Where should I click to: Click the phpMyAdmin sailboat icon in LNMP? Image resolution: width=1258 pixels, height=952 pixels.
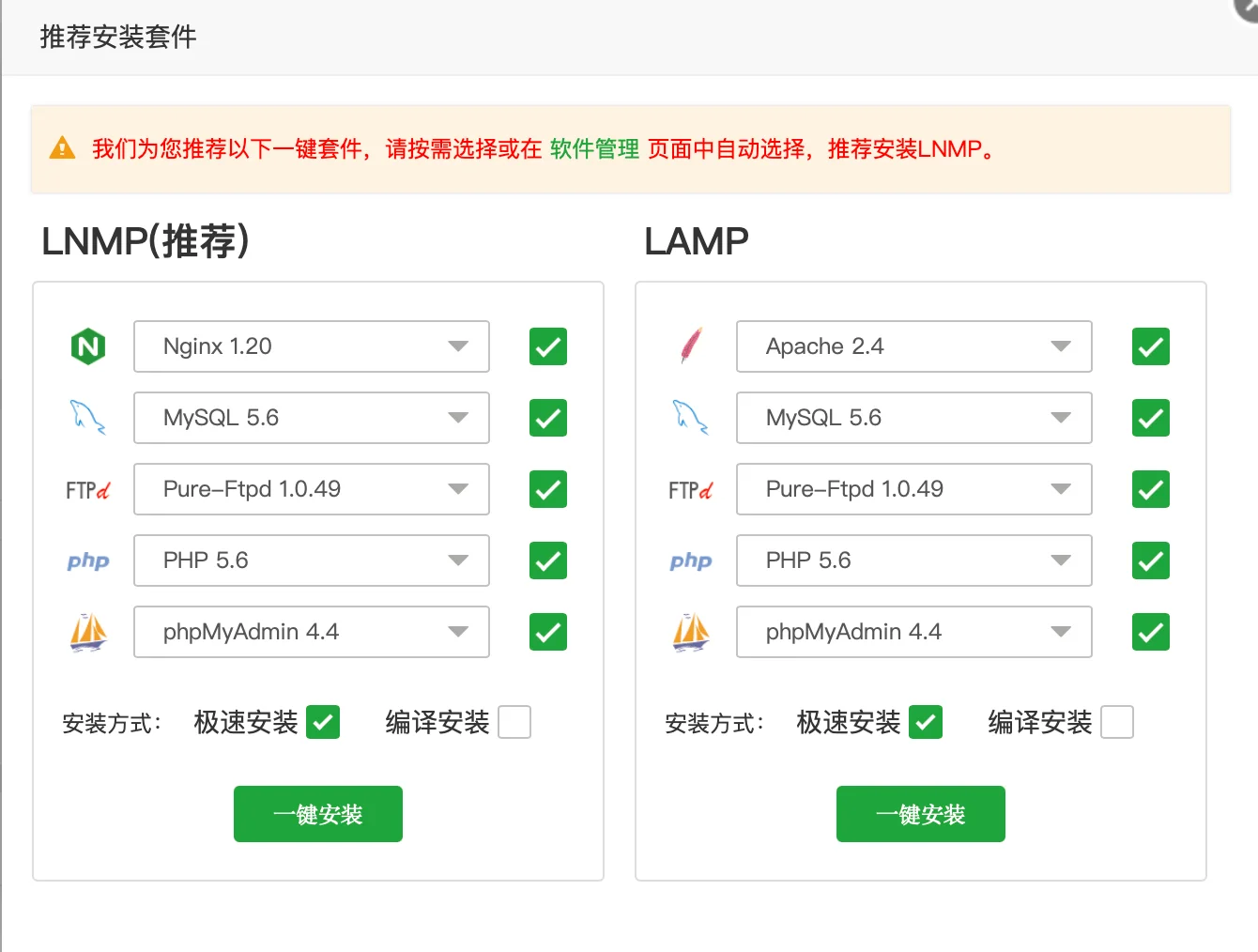pos(88,632)
